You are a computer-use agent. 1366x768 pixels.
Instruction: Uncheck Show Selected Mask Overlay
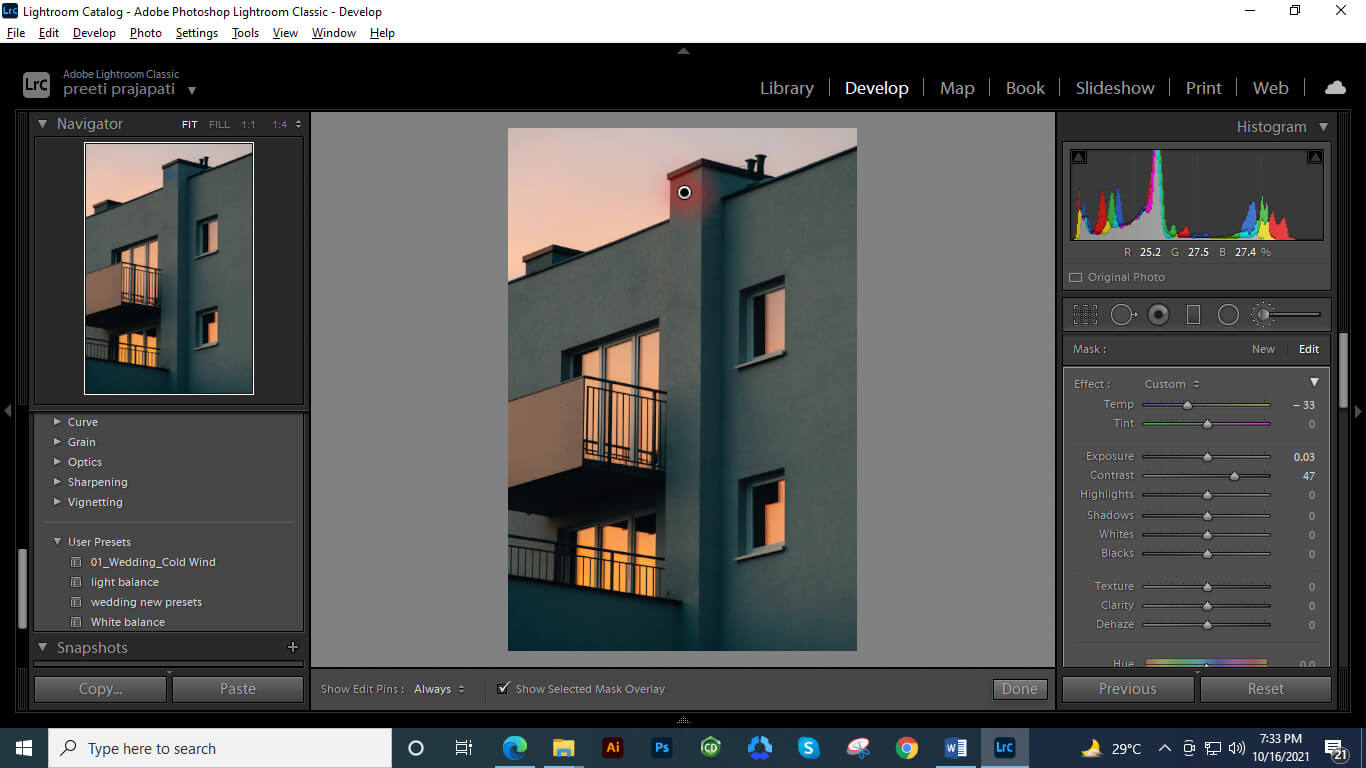pos(503,688)
